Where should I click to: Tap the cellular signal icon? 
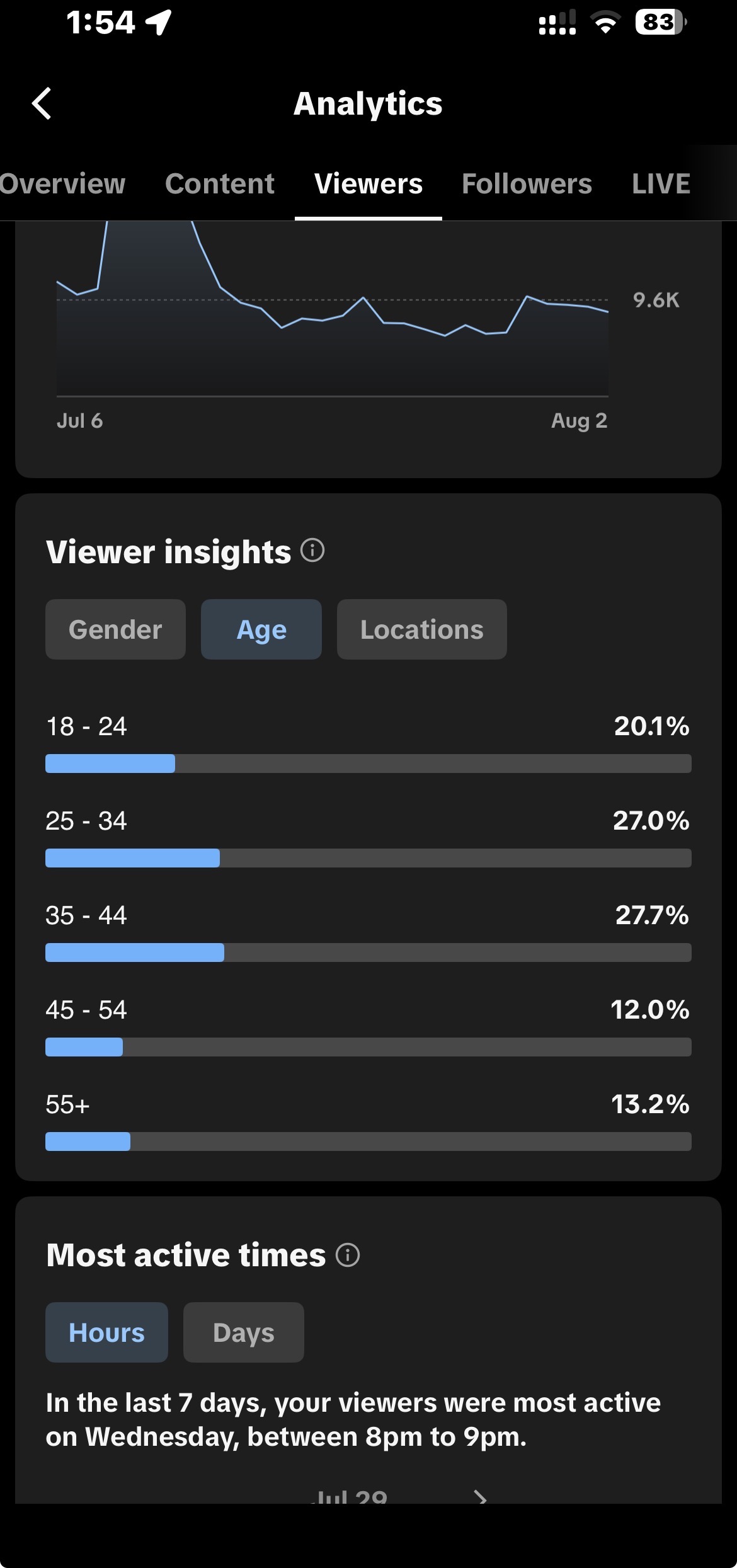pyautogui.click(x=557, y=23)
